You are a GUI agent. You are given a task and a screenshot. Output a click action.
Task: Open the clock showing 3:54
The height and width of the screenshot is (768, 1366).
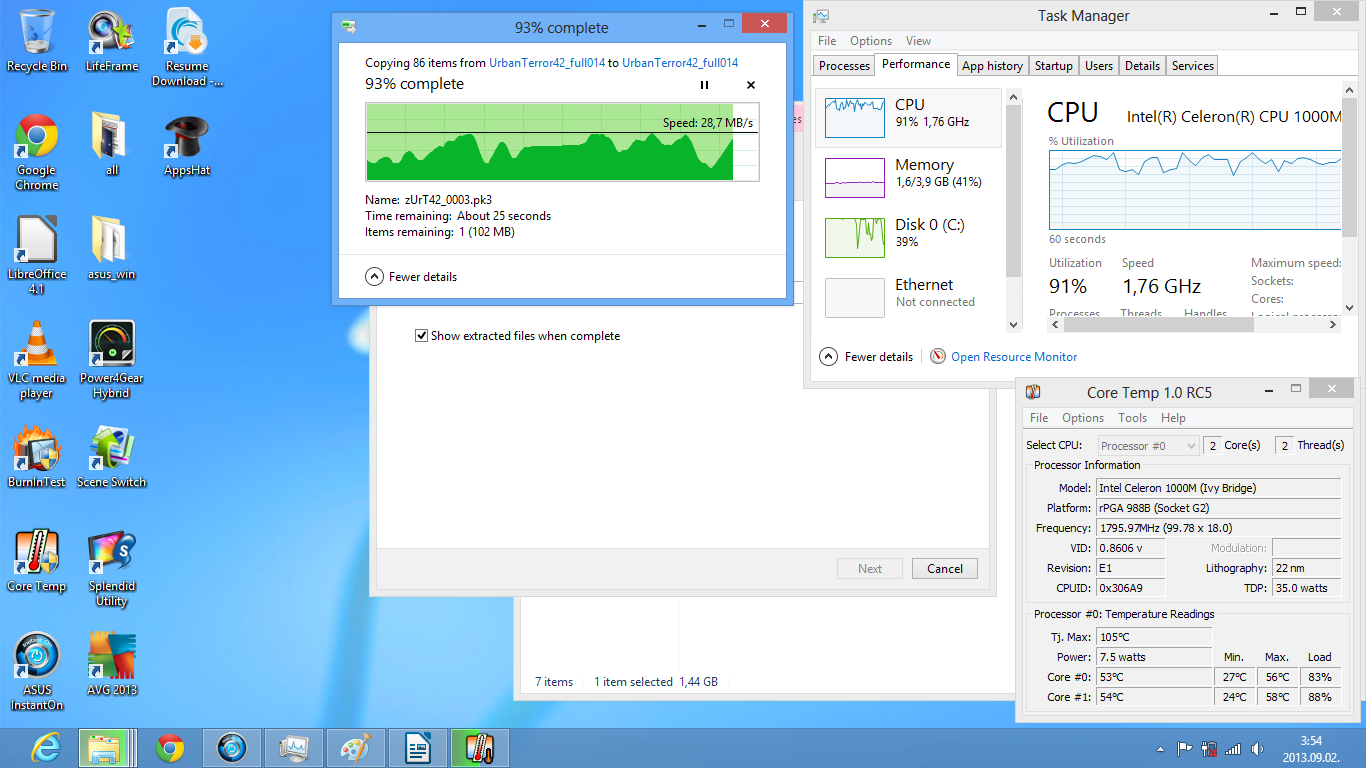1312,749
